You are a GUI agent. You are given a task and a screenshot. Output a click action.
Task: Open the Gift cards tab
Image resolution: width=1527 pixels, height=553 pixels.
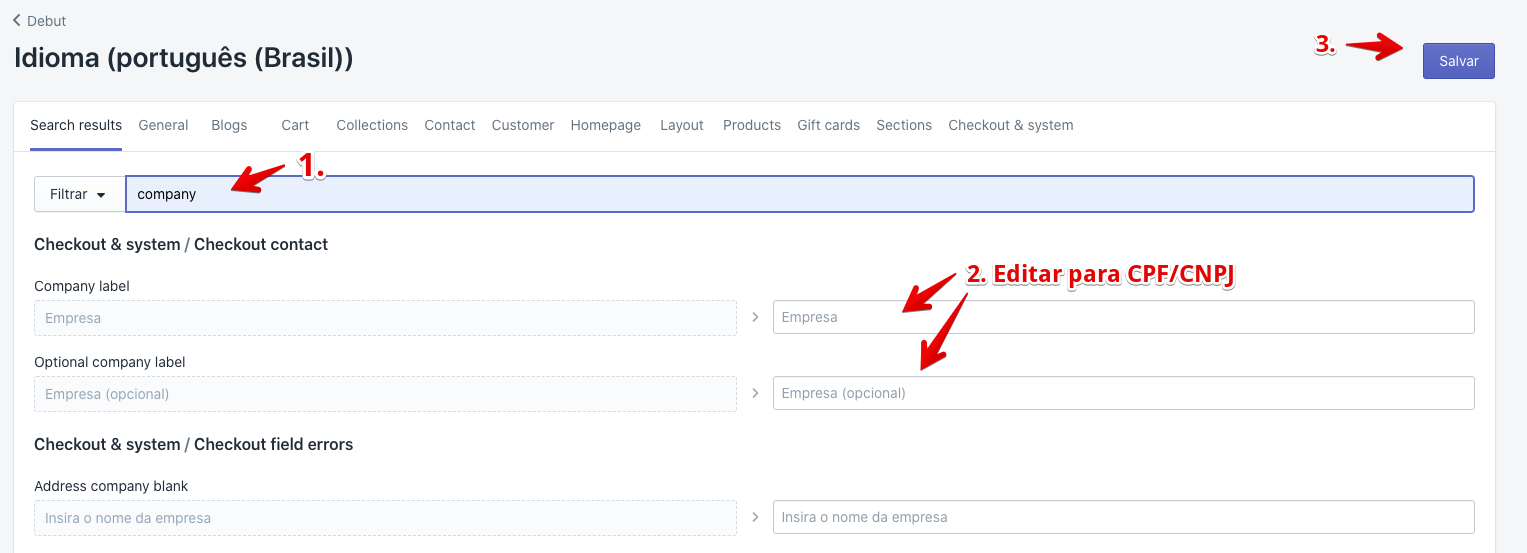click(828, 125)
